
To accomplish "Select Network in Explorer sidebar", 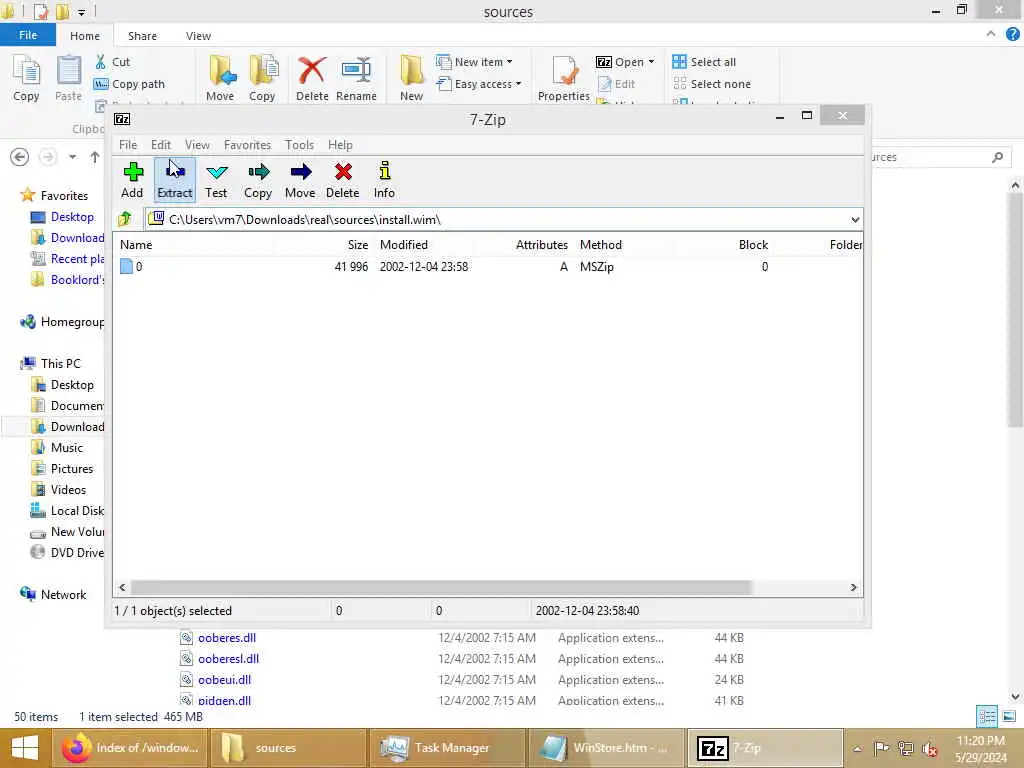I will click(x=54, y=595).
